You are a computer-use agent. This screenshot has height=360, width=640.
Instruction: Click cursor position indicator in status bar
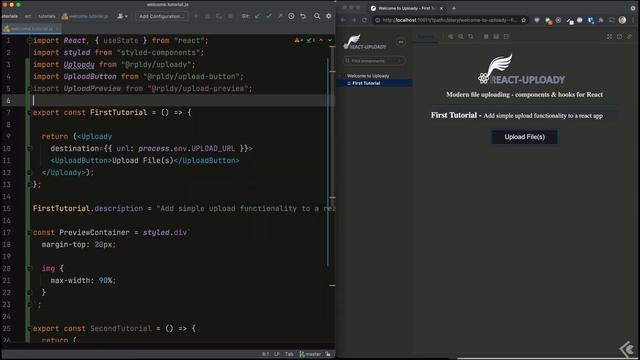click(x=265, y=354)
